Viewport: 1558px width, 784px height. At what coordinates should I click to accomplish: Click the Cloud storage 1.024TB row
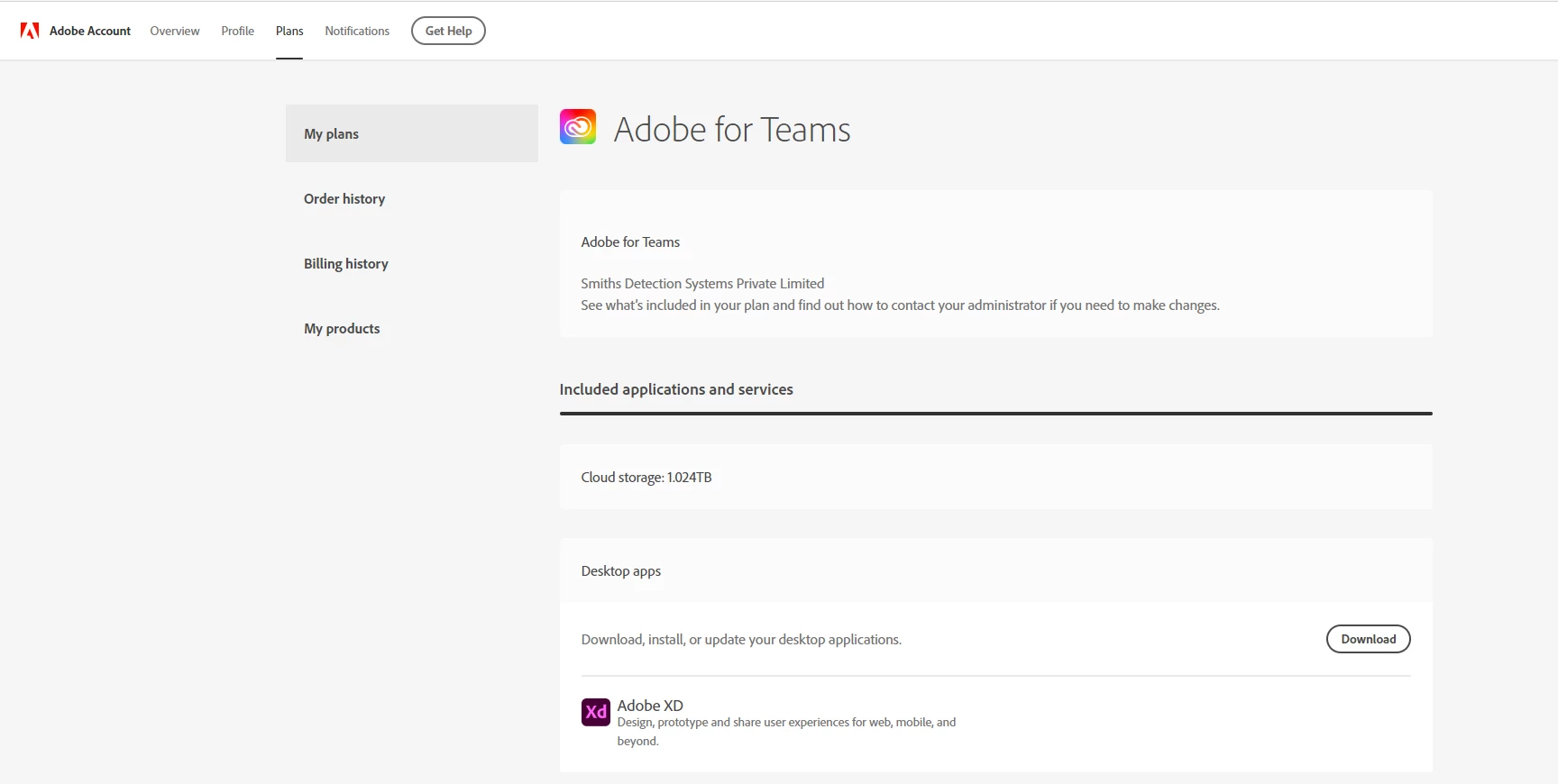[646, 478]
